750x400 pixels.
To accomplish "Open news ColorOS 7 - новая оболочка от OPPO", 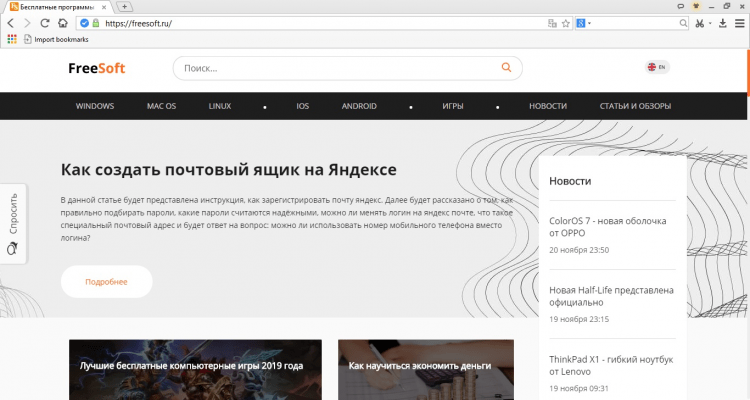I will pyautogui.click(x=607, y=227).
